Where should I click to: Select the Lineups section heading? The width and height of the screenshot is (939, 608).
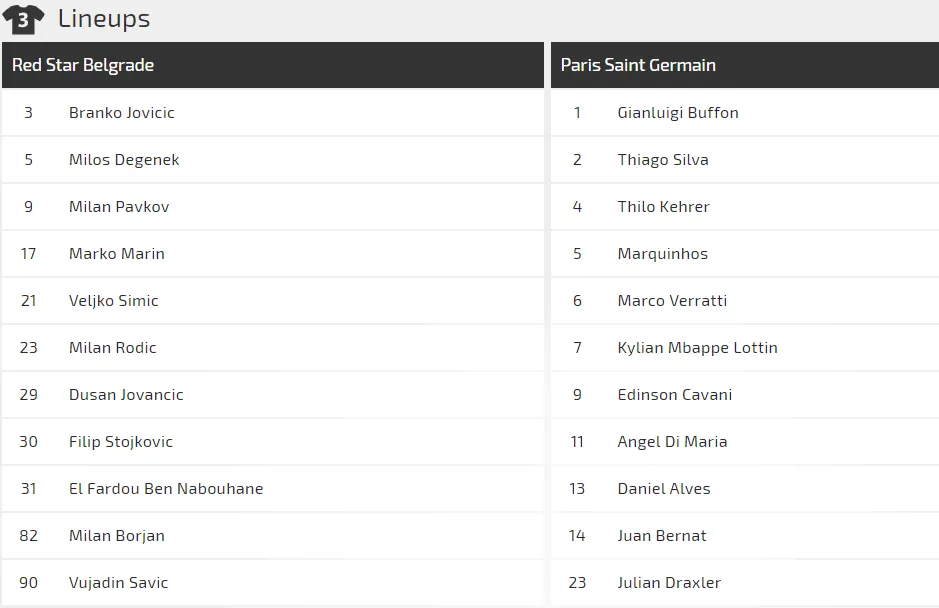[104, 19]
